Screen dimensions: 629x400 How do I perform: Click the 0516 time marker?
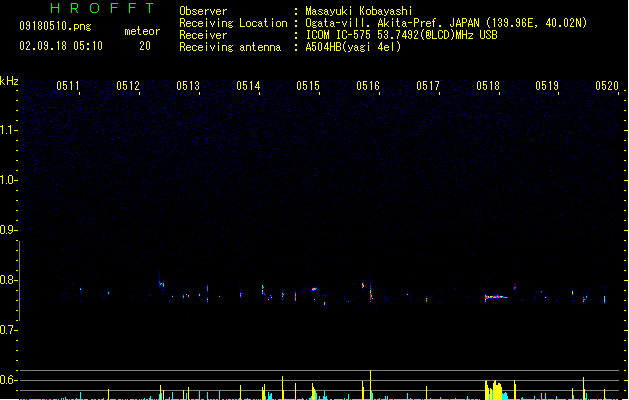(x=368, y=86)
